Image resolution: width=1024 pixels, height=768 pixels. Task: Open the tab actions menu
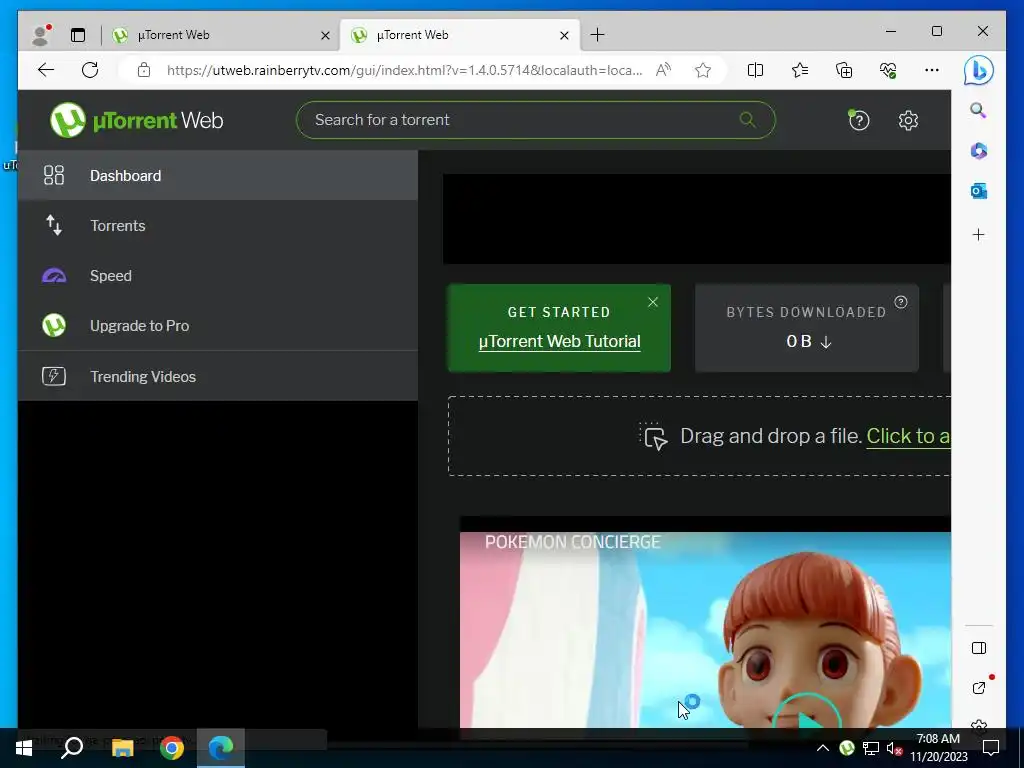point(78,35)
